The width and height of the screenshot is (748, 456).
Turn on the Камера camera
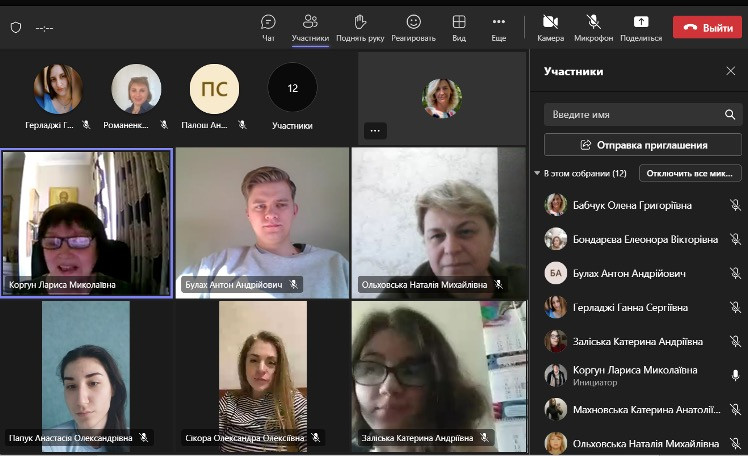pyautogui.click(x=551, y=28)
